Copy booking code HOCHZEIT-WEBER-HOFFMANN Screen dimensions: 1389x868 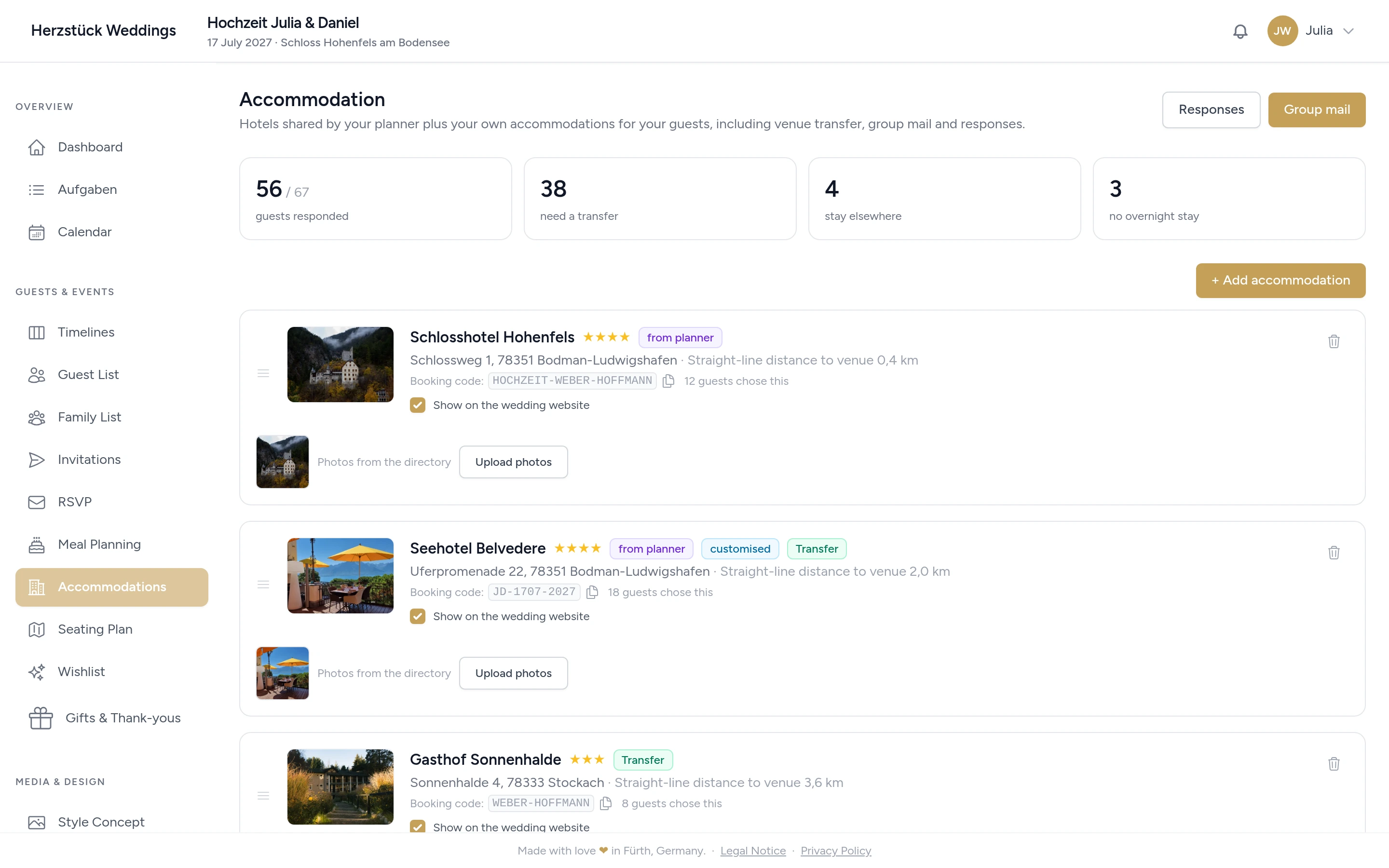[668, 381]
